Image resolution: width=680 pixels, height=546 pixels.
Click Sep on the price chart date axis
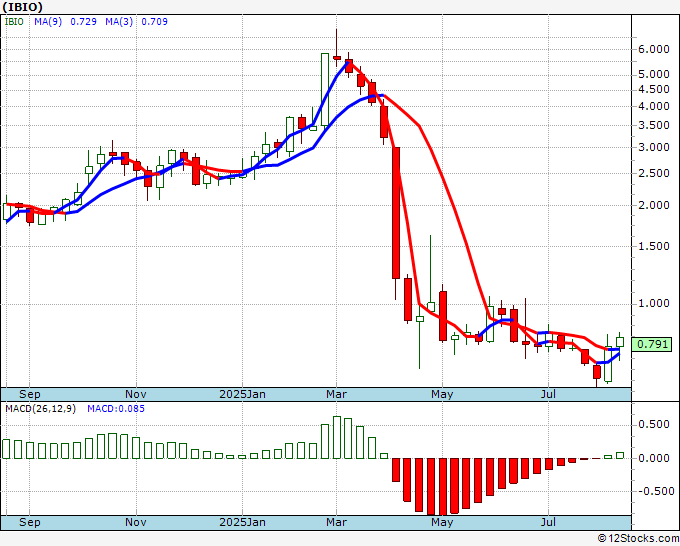click(x=29, y=394)
